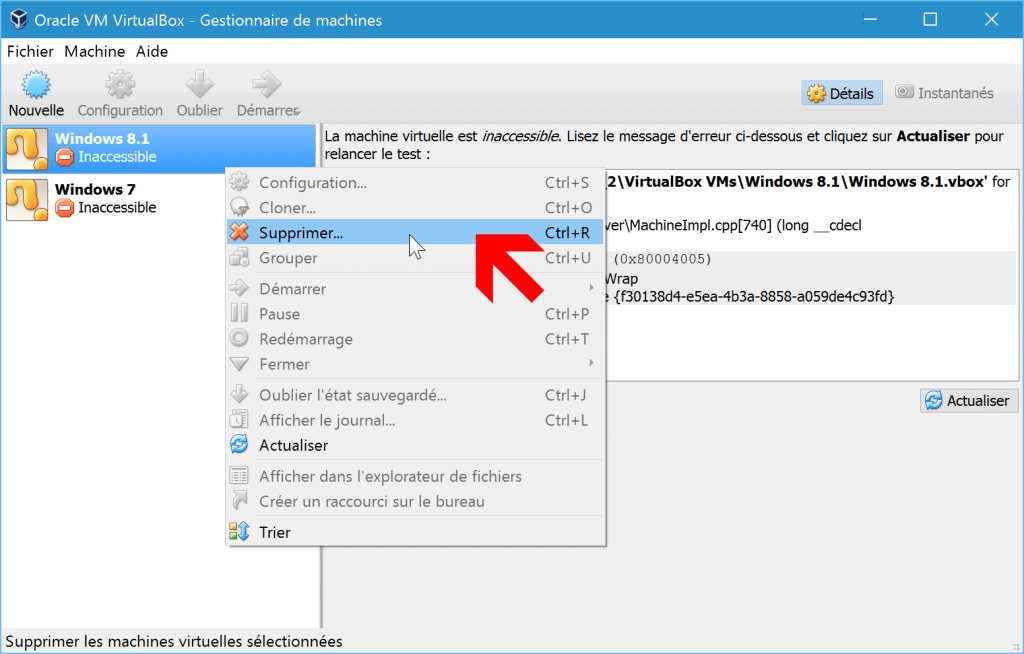
Task: Click the Inaccessible status icon of Windows 7
Action: [x=65, y=208]
